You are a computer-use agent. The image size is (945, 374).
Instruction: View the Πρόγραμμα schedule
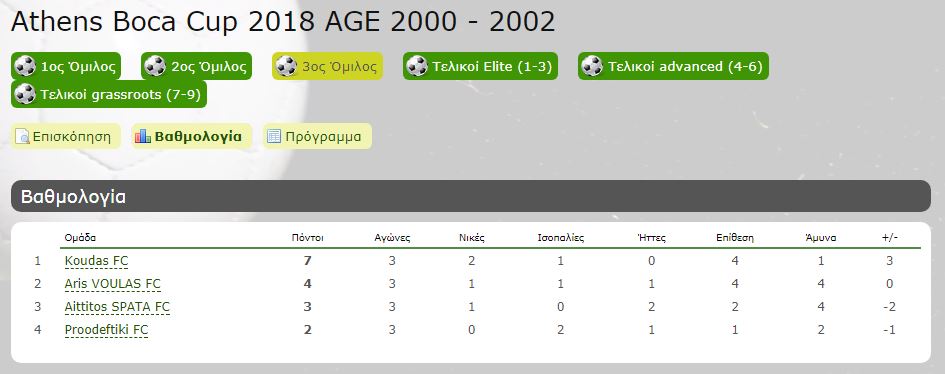318,137
